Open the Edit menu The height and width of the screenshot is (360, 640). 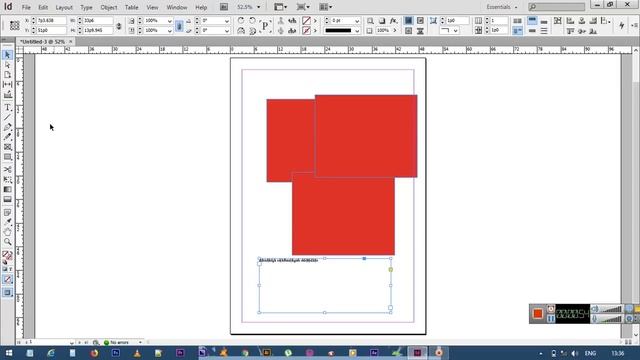pyautogui.click(x=43, y=7)
